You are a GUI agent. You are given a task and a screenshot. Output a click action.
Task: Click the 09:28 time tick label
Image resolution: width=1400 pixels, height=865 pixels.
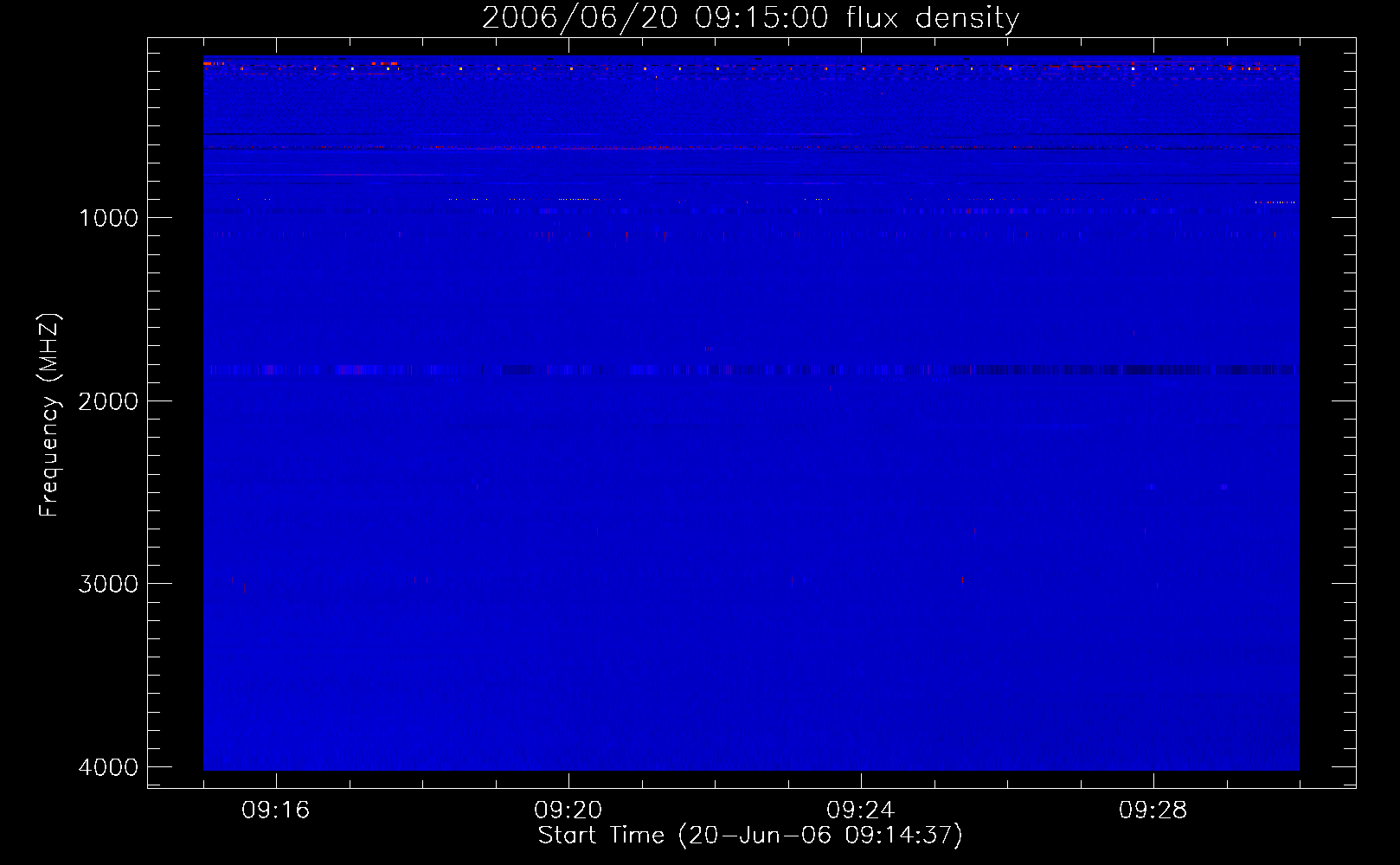click(x=1153, y=811)
